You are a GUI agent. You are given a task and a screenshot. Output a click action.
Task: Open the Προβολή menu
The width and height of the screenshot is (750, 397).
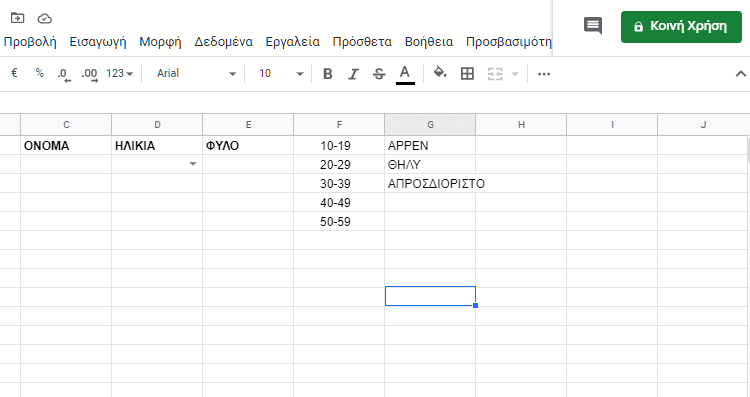tap(30, 42)
